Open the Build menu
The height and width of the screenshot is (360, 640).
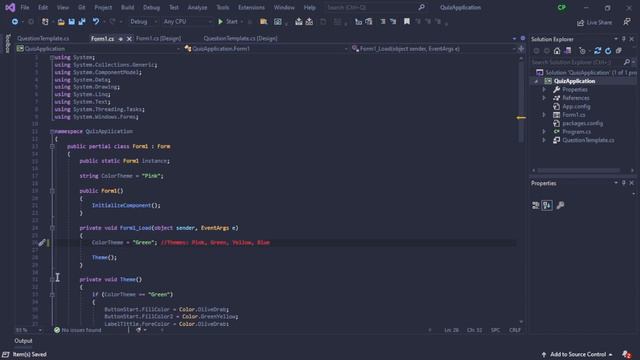tap(127, 7)
